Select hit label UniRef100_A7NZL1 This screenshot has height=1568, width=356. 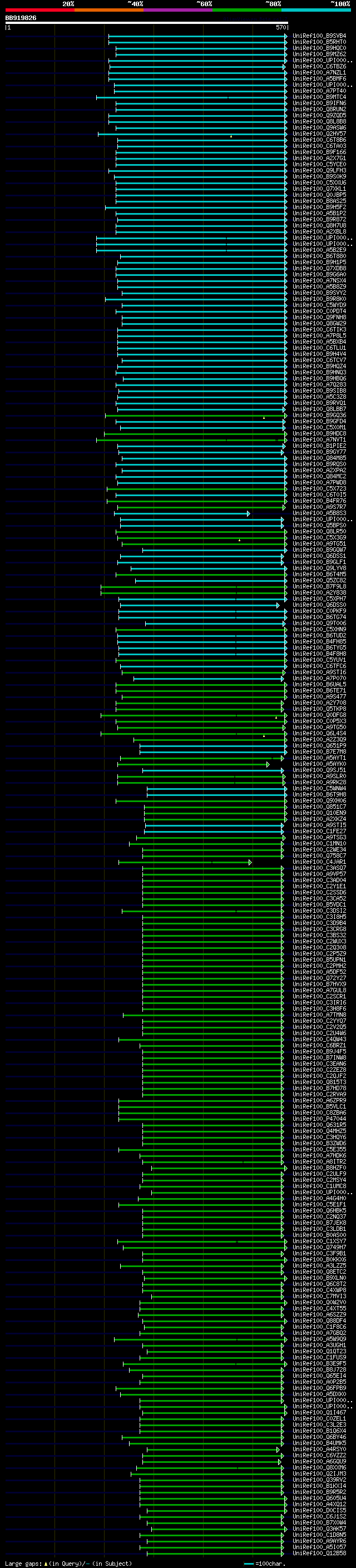[319, 72]
